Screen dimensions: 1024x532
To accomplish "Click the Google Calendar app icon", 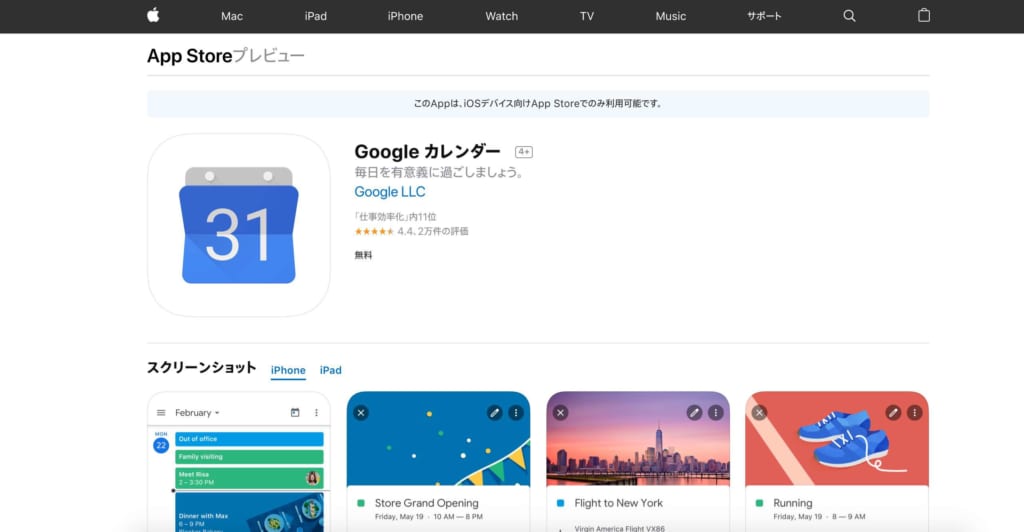I will (x=238, y=225).
